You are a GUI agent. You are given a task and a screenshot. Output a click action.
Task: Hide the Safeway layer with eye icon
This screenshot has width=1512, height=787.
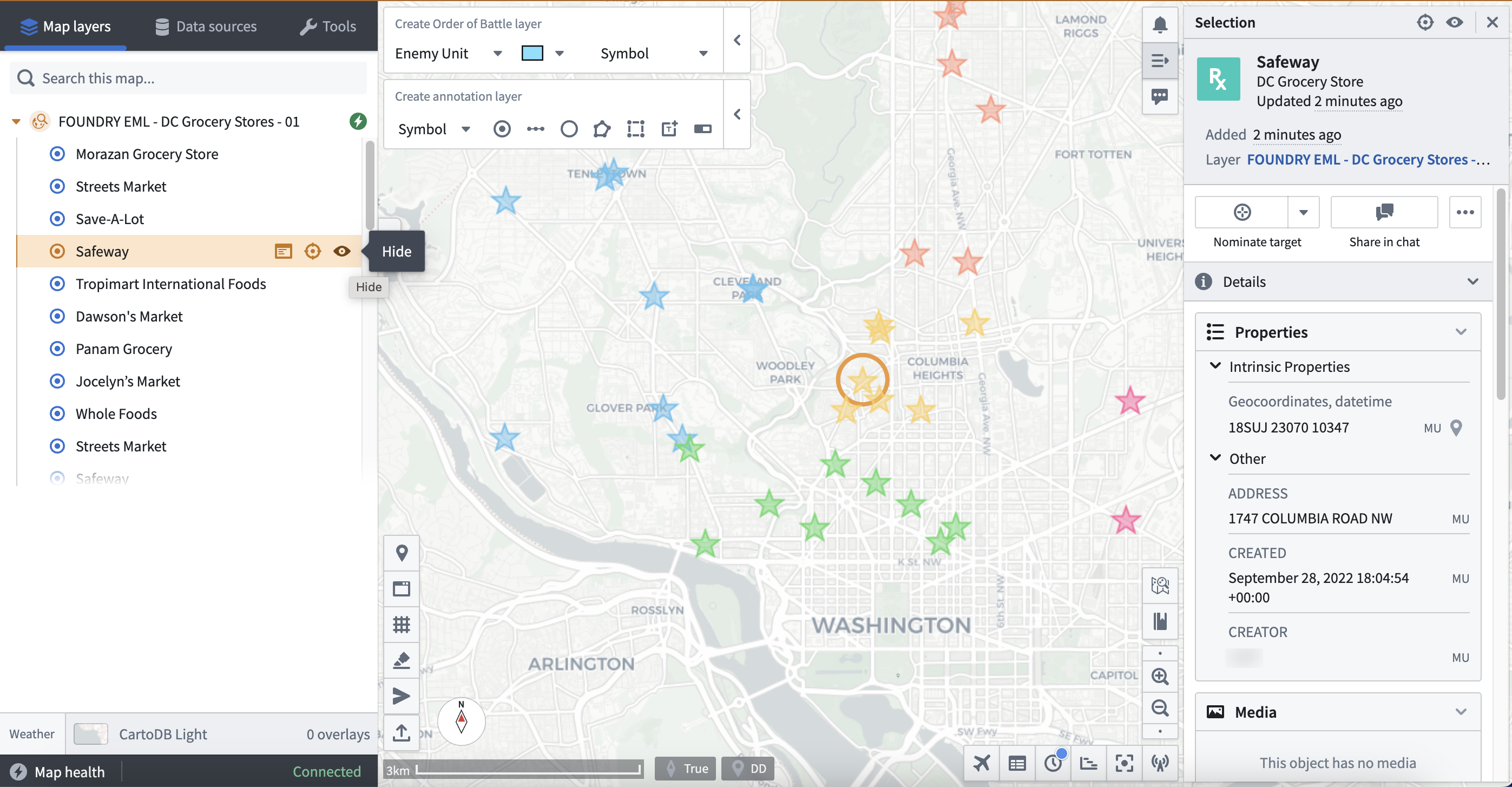[342, 251]
